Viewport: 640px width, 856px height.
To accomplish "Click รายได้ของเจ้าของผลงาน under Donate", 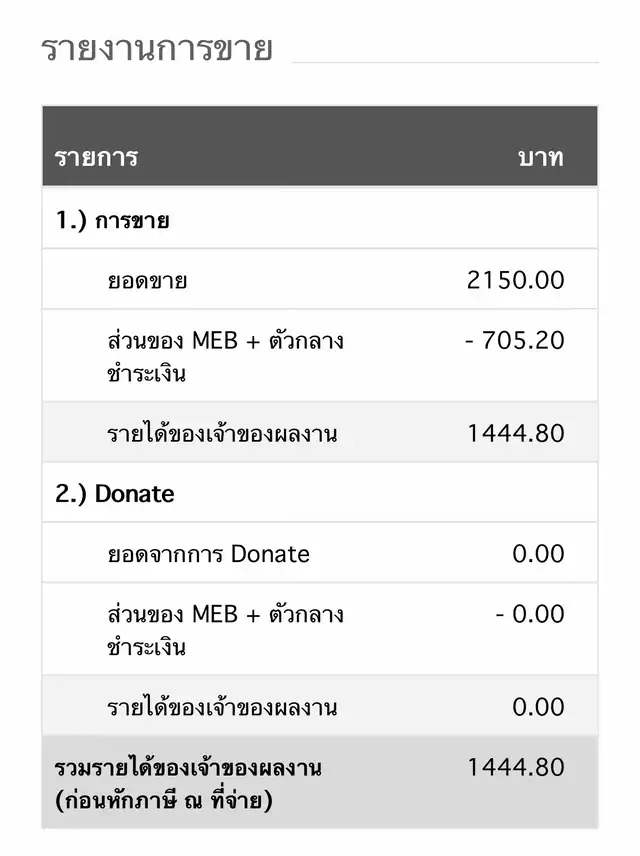I will click(x=222, y=708).
